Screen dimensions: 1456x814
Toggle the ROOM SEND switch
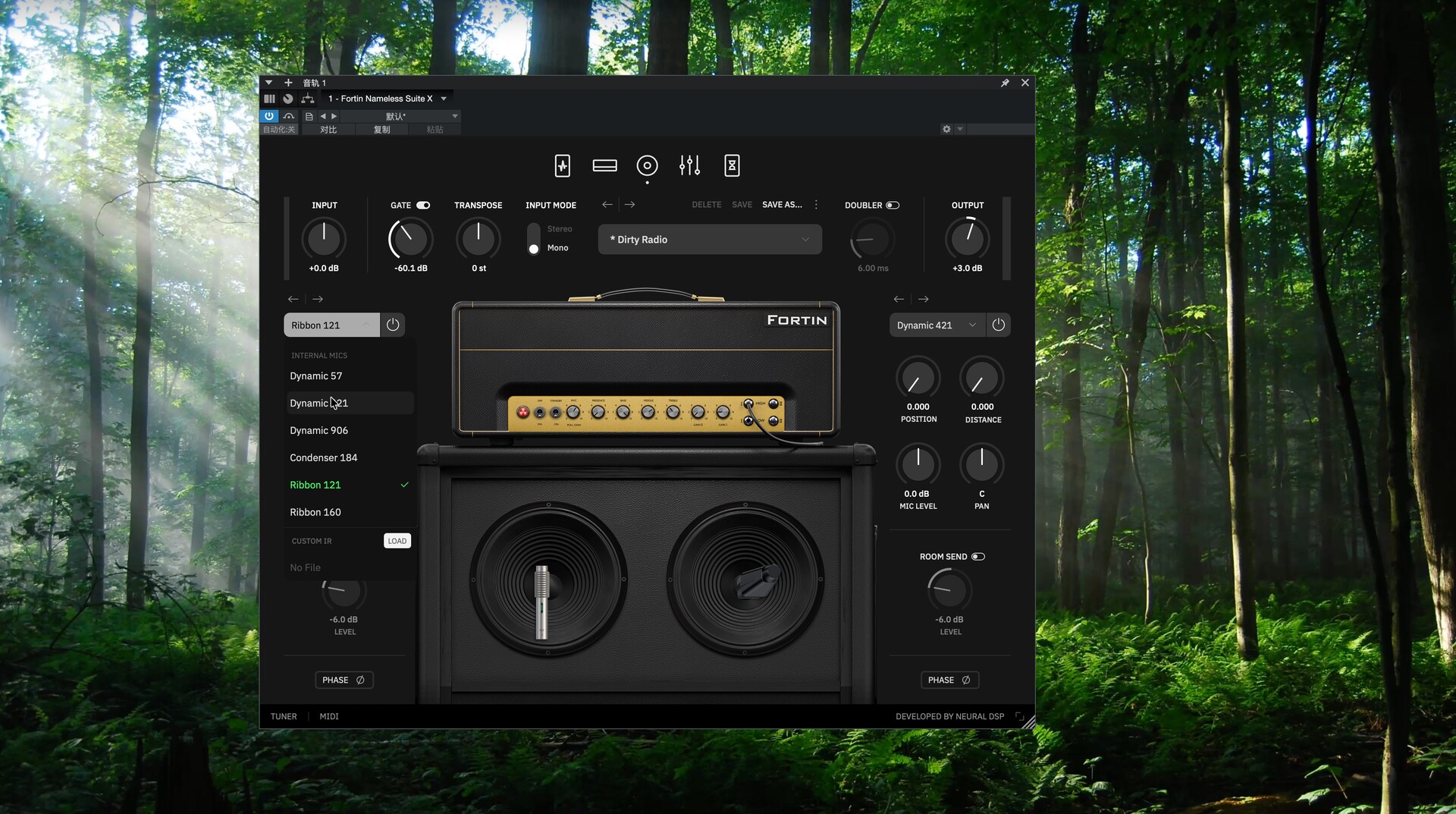(x=978, y=556)
